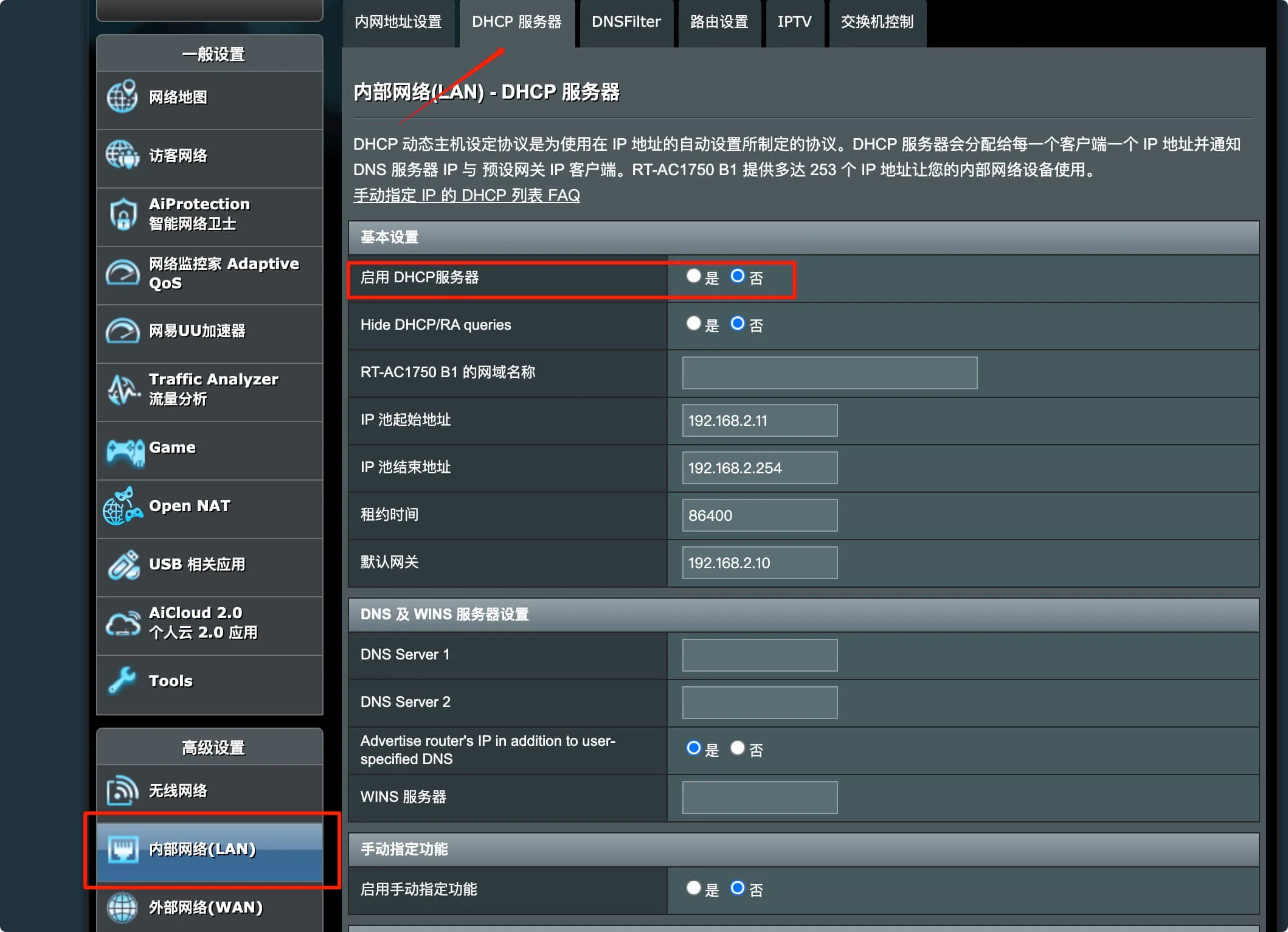Select 是 for Hide DHCP/RA queries

(693, 324)
